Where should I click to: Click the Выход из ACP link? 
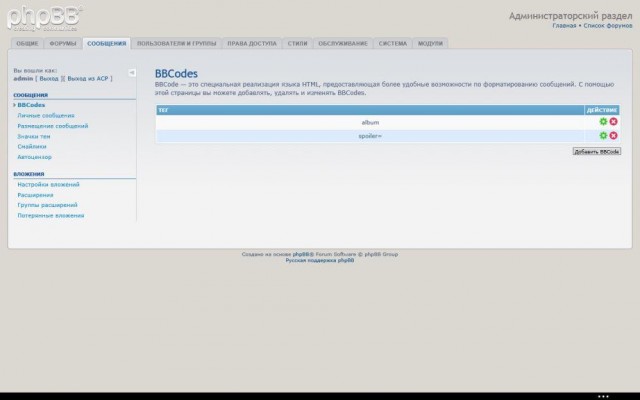[88, 78]
